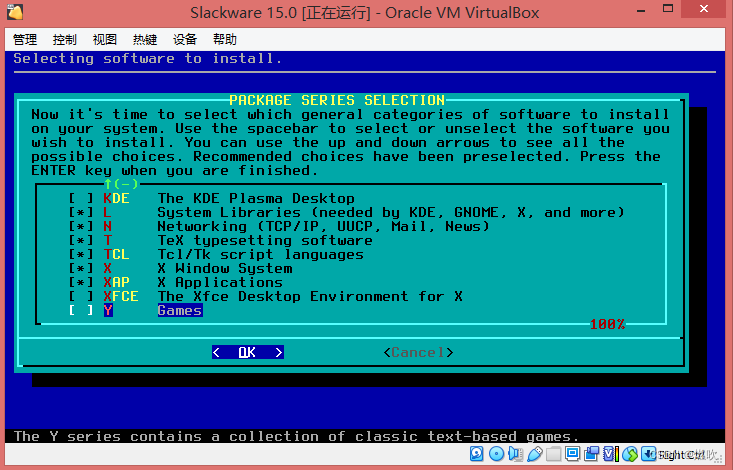Screen dimensions: 733x470
Task: Close the VirtualBox window
Action: click(x=704, y=8)
